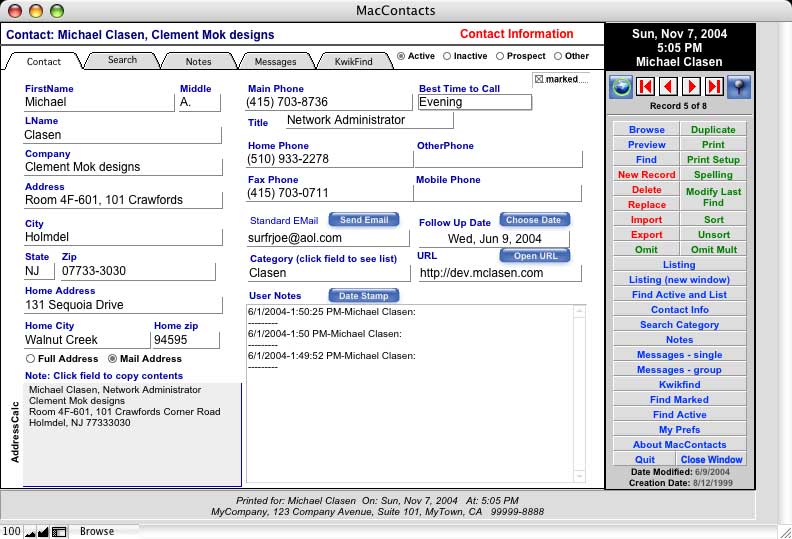Click the New Record button
Screen dimensions: 792x539
point(646,174)
